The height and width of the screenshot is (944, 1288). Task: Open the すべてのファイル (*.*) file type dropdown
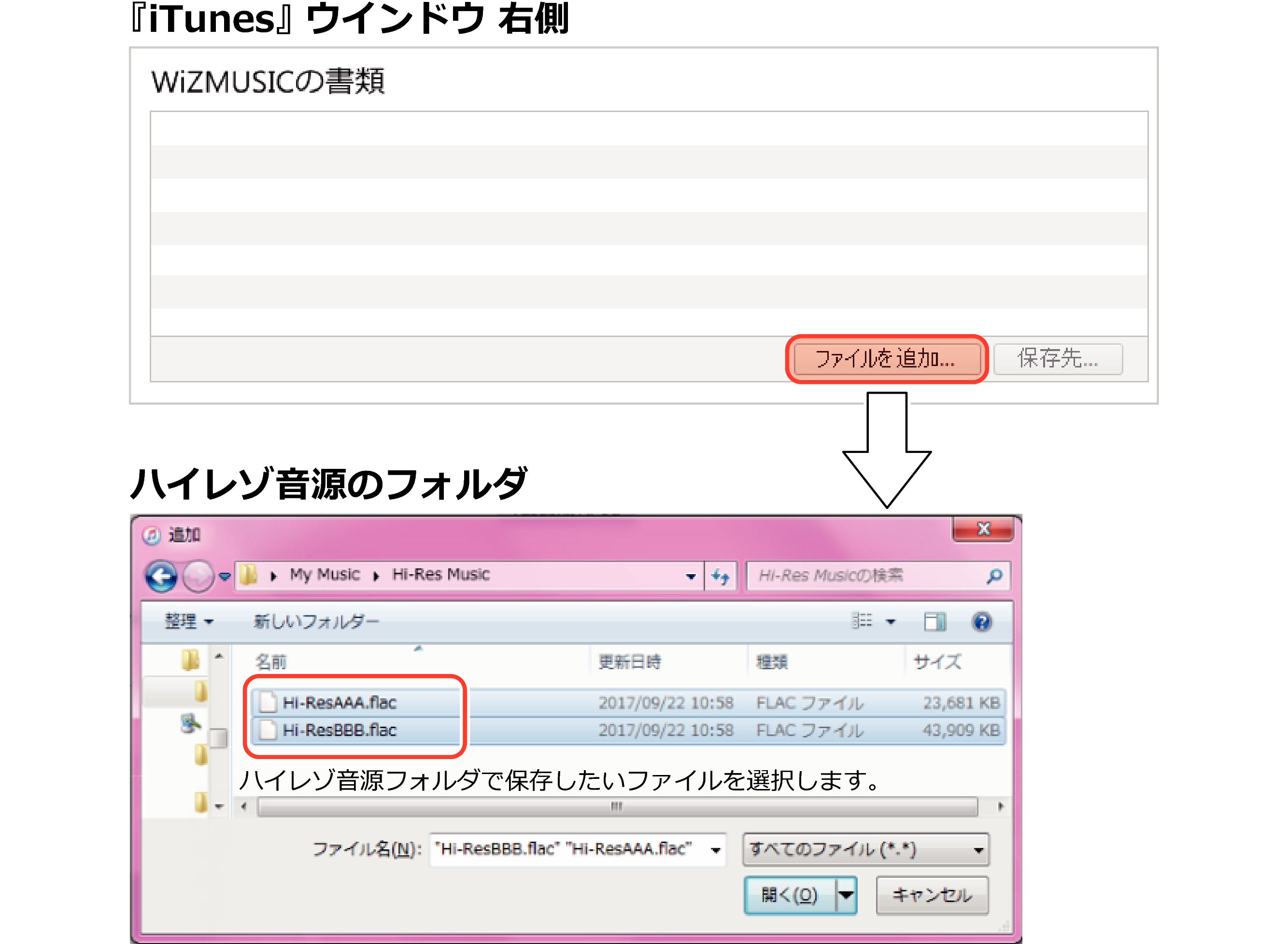(x=865, y=849)
